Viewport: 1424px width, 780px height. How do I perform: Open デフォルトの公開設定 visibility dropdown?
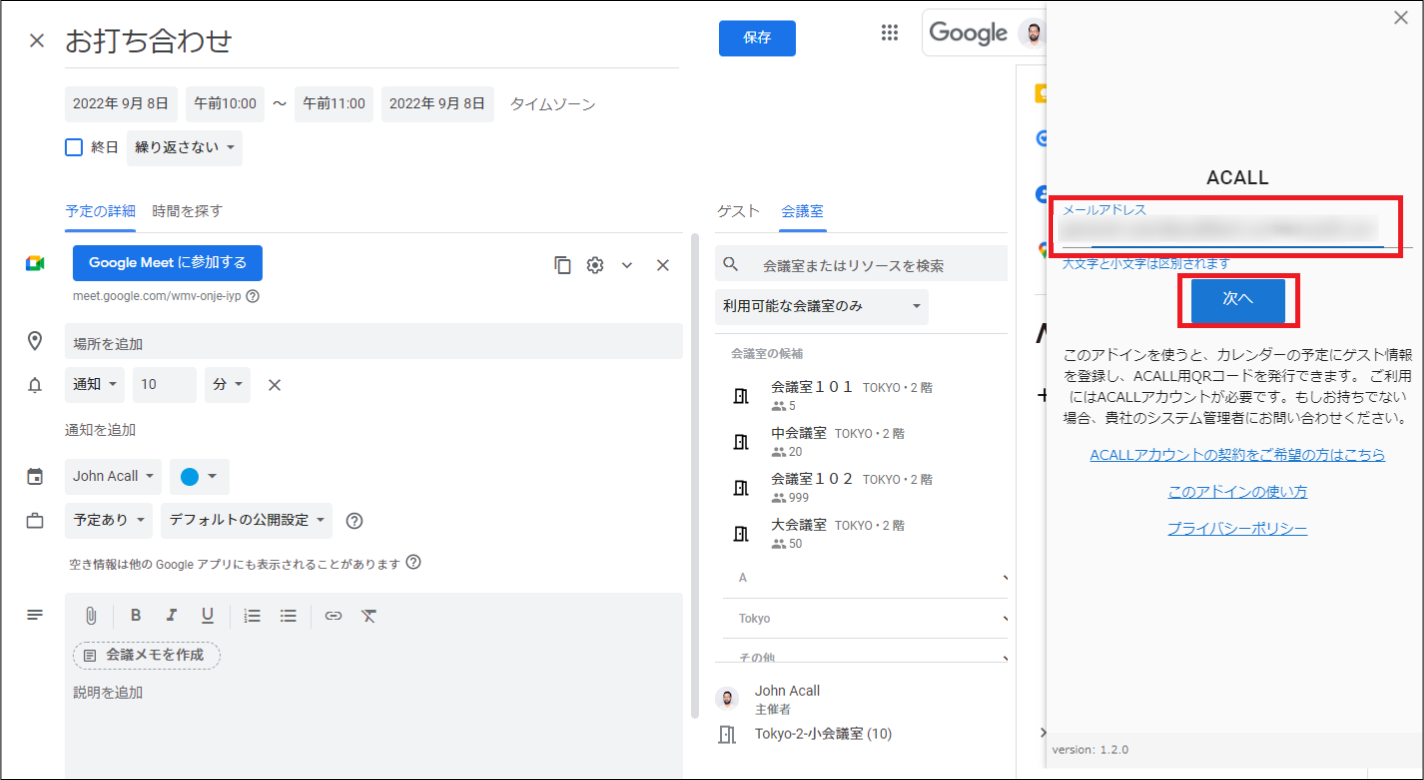[247, 520]
